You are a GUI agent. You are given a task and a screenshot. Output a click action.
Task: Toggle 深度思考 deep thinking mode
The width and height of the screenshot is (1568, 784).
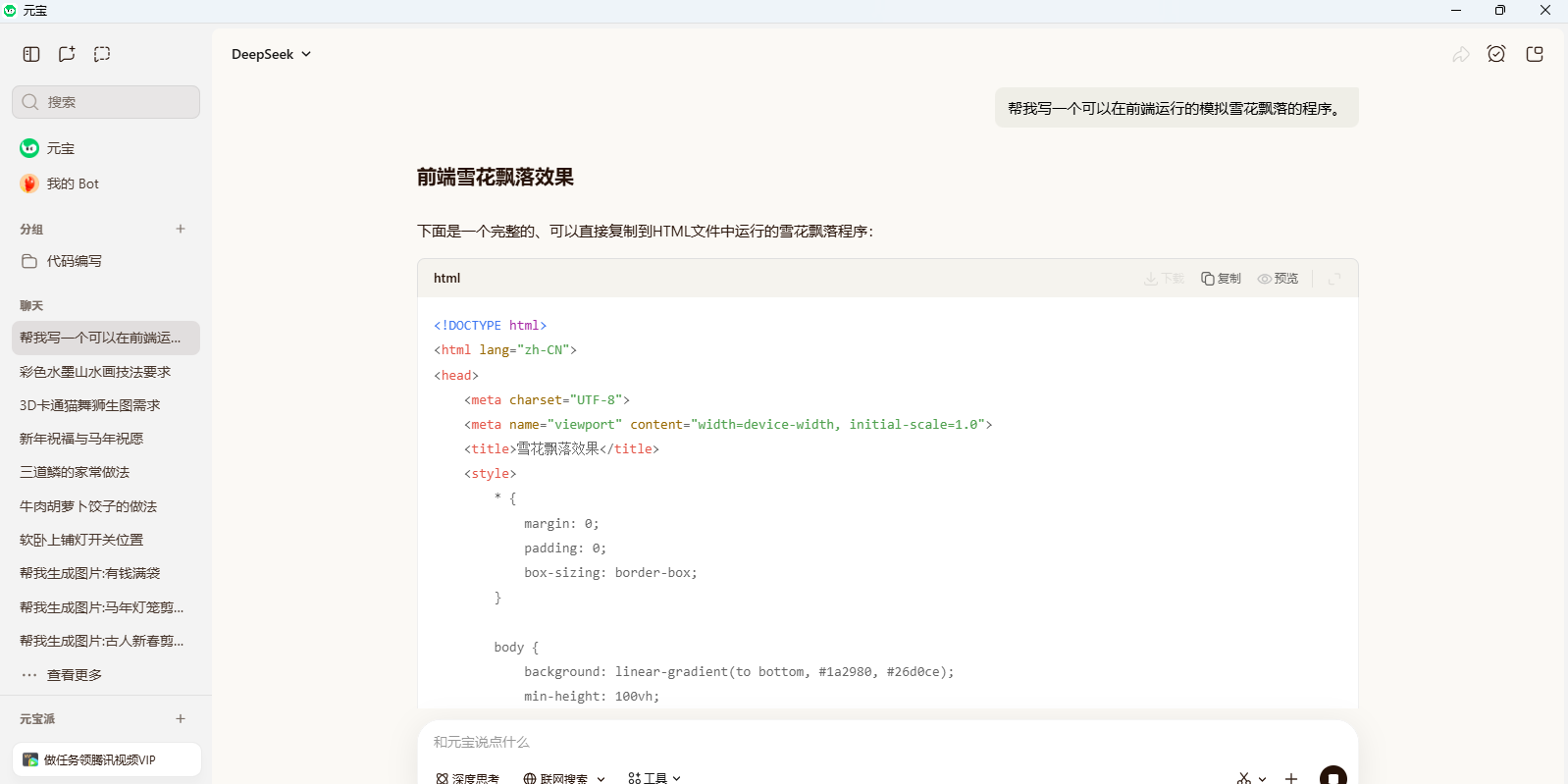[x=468, y=778]
